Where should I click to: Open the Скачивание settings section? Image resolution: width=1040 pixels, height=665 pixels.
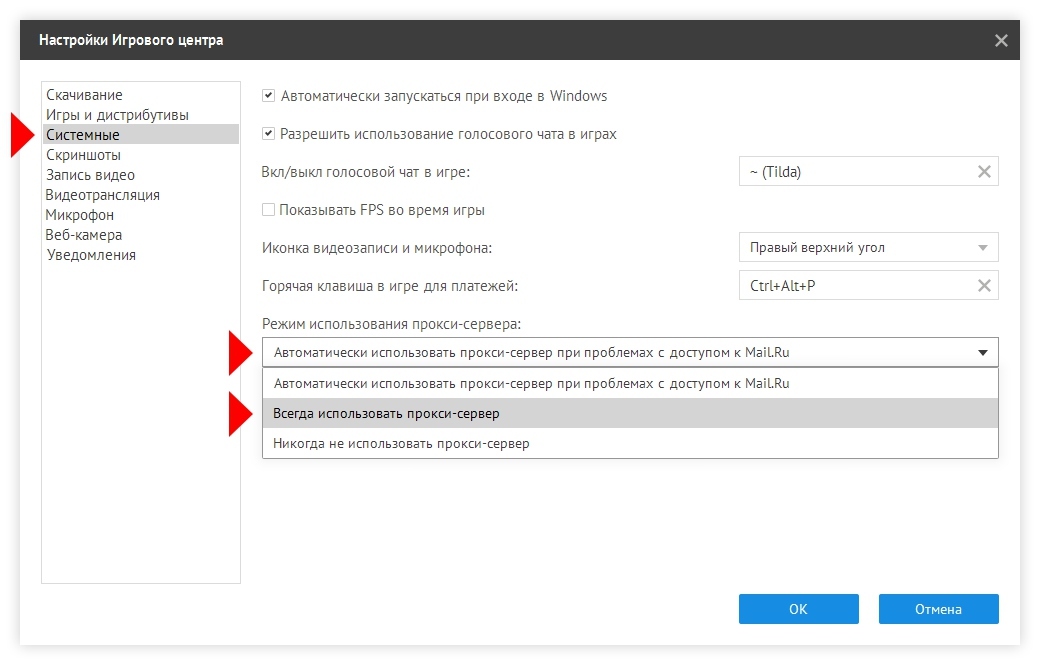pyautogui.click(x=84, y=95)
